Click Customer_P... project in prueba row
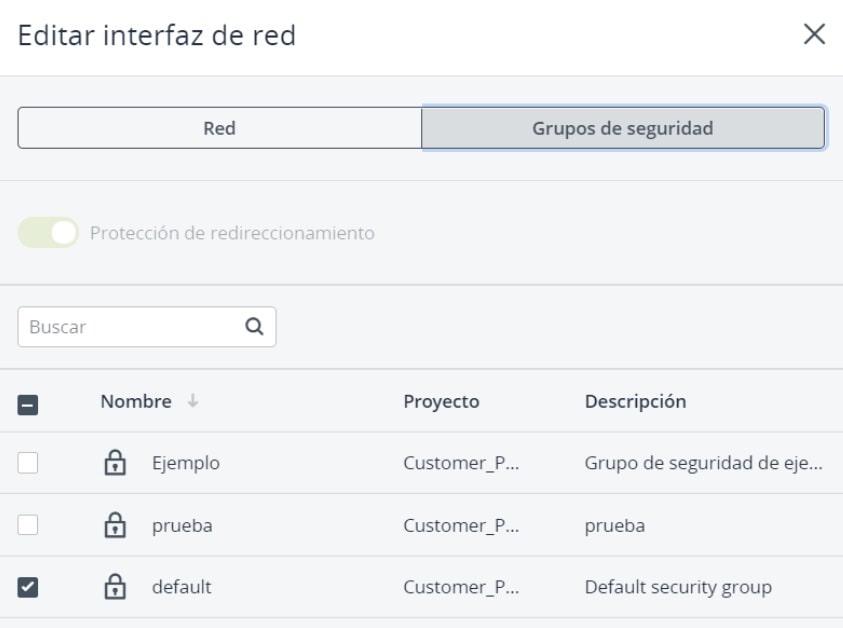 (x=461, y=525)
